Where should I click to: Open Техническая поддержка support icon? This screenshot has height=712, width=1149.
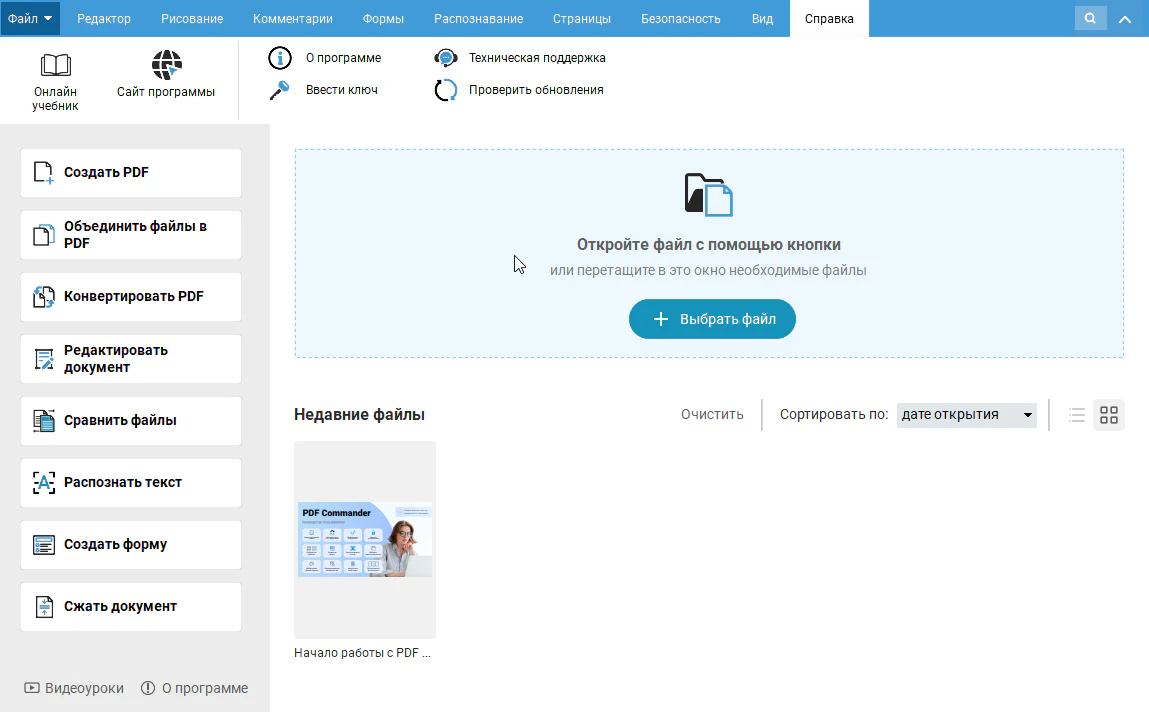(445, 58)
